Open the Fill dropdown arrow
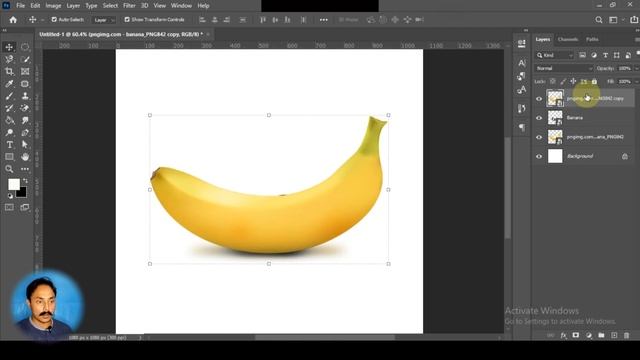Screen dimensions: 640x360 click(x=636, y=82)
